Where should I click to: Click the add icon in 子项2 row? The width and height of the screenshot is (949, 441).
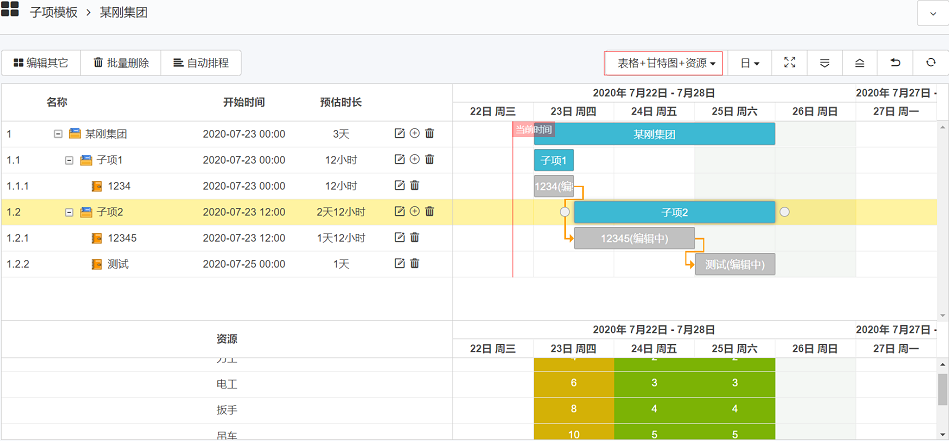click(x=415, y=211)
